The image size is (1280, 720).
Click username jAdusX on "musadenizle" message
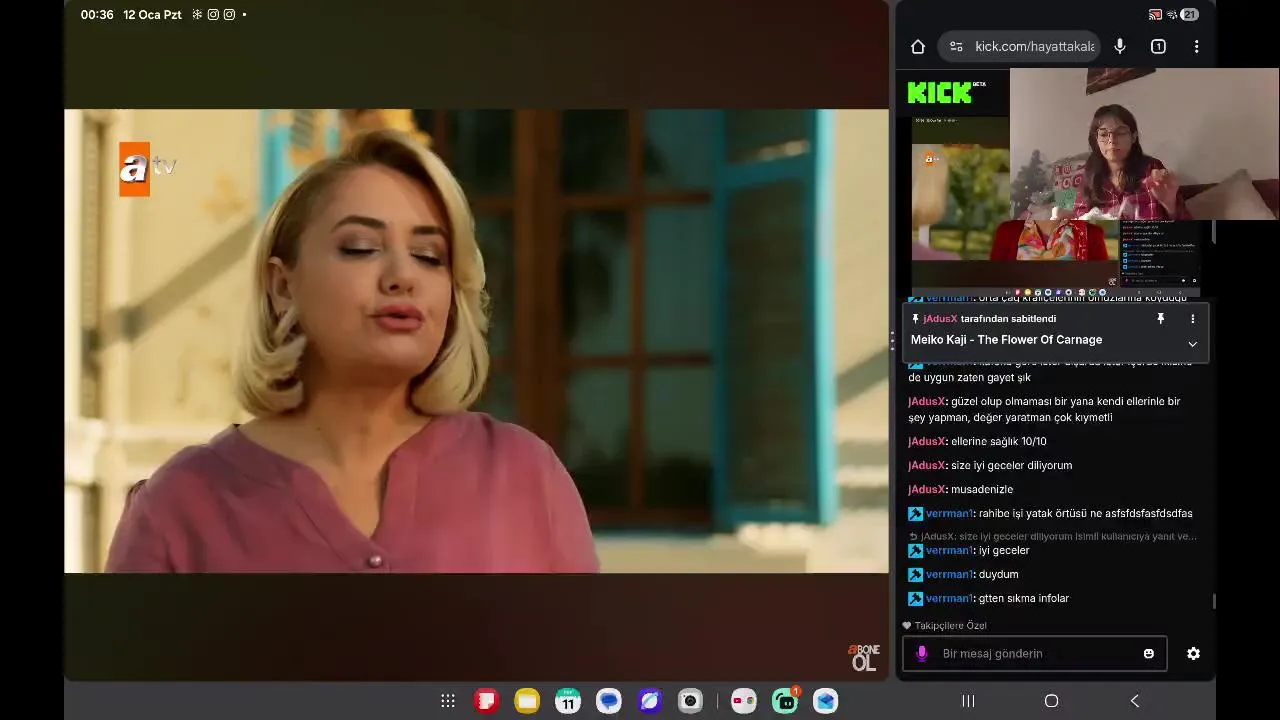(926, 489)
